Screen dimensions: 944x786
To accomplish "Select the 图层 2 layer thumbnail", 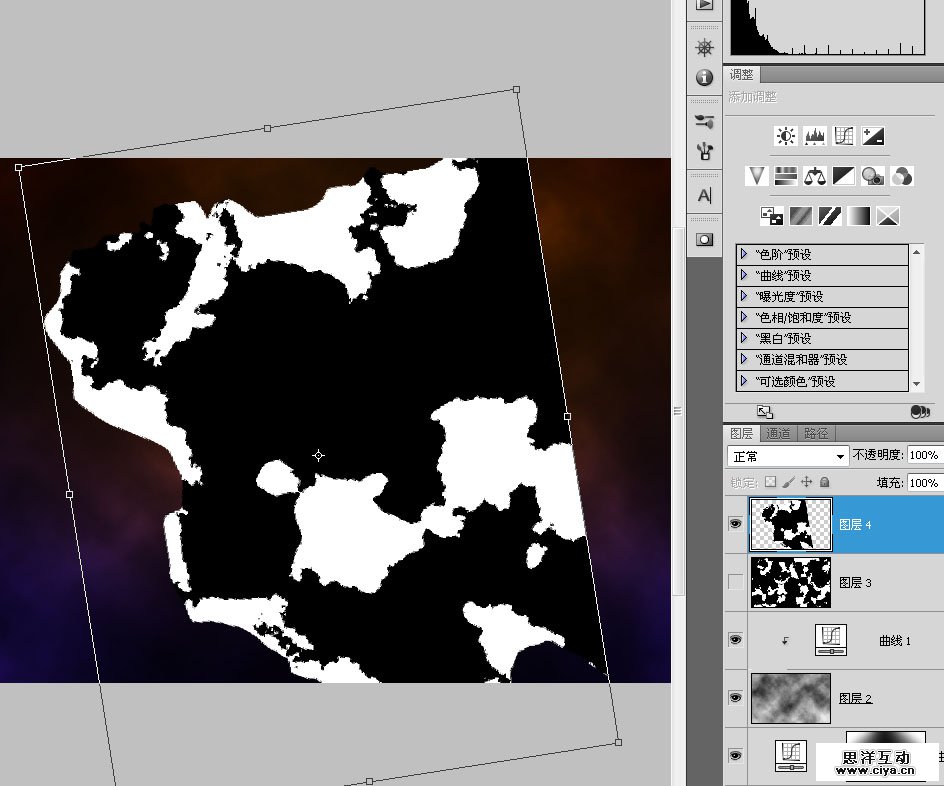I will (790, 698).
